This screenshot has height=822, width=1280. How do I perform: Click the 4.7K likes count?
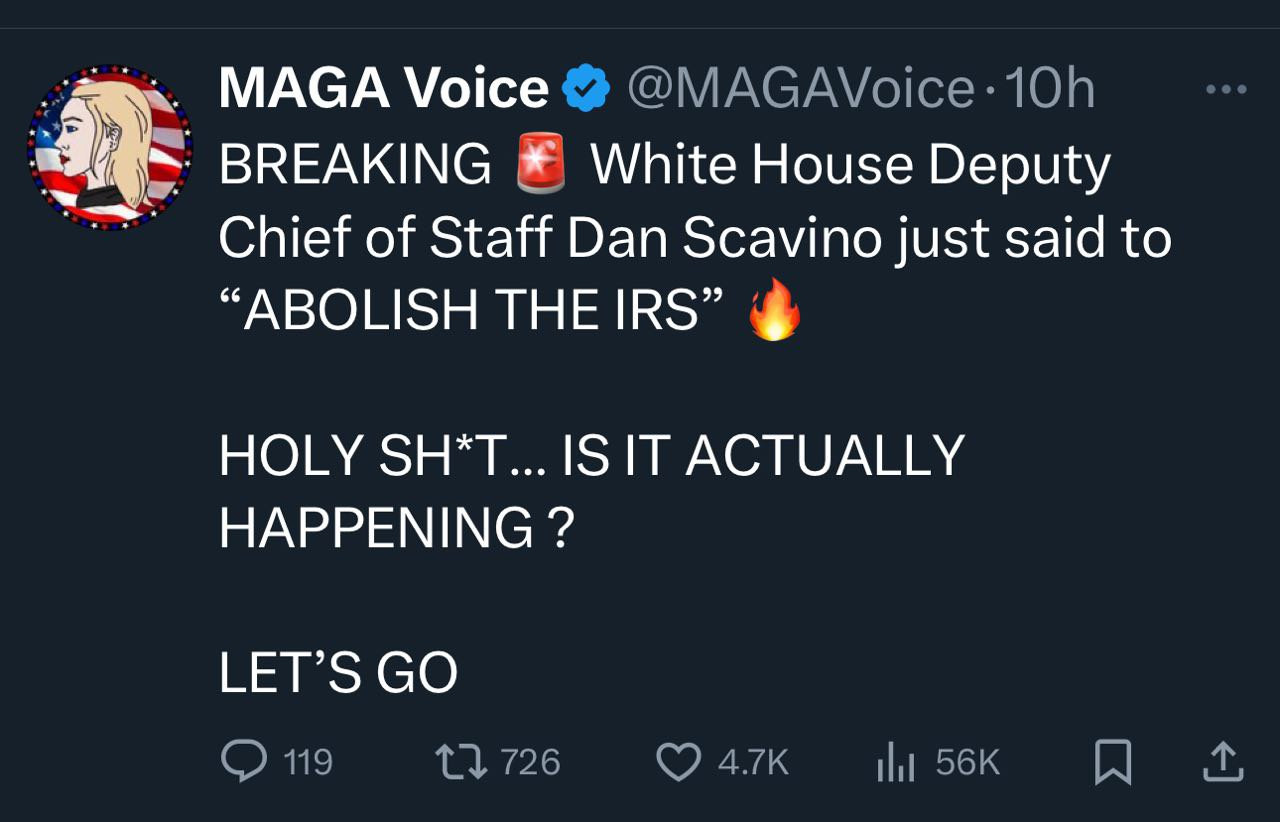point(753,763)
